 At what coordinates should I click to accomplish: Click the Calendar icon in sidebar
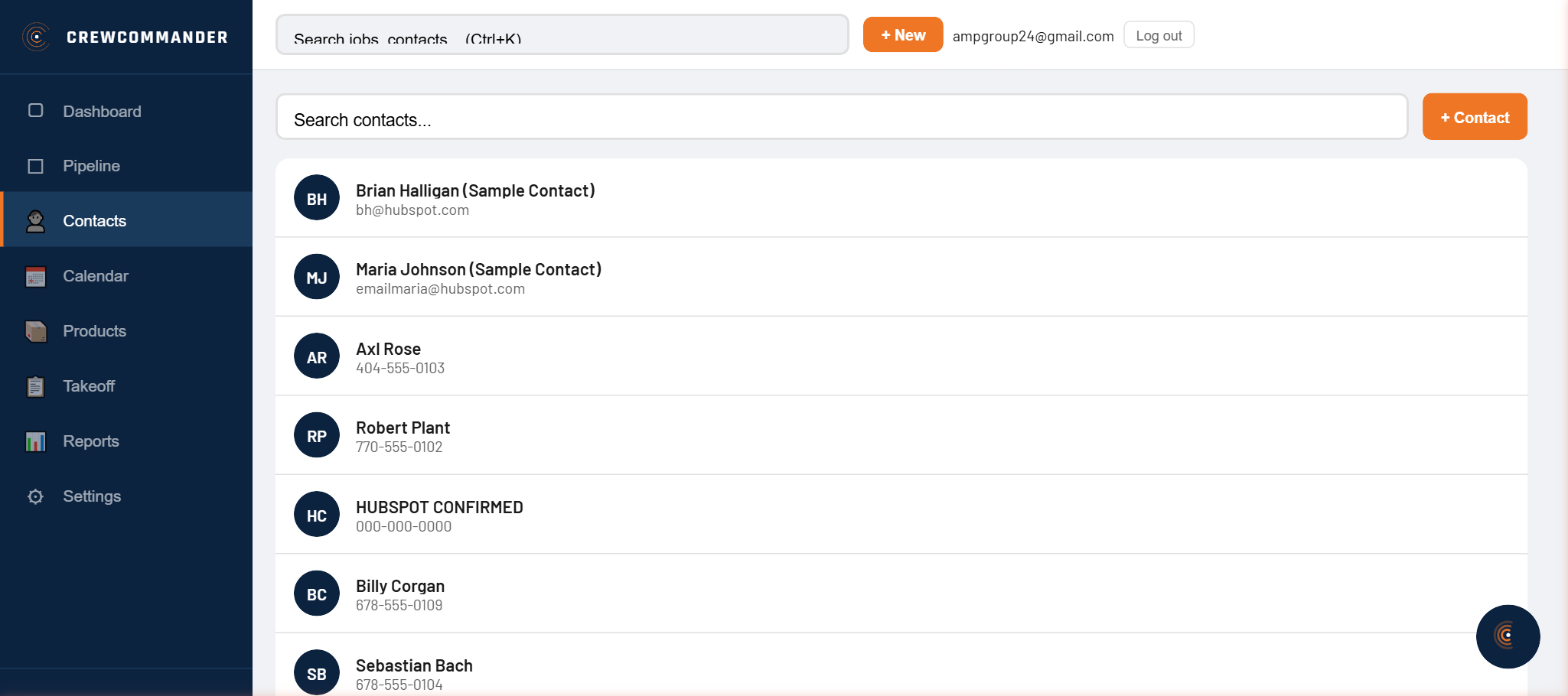coord(35,276)
